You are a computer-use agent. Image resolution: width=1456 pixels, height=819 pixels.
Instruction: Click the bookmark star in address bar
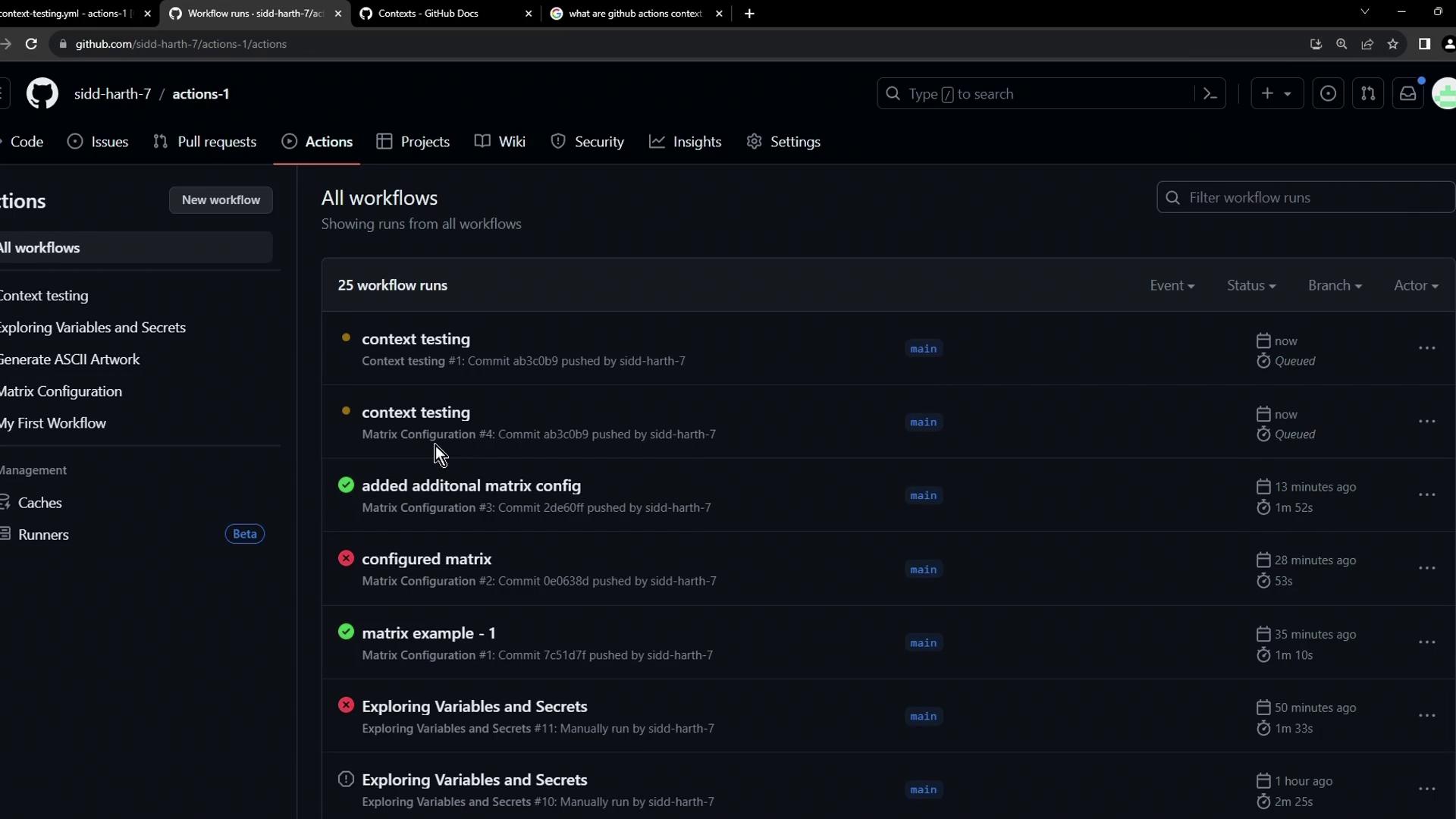pyautogui.click(x=1393, y=44)
